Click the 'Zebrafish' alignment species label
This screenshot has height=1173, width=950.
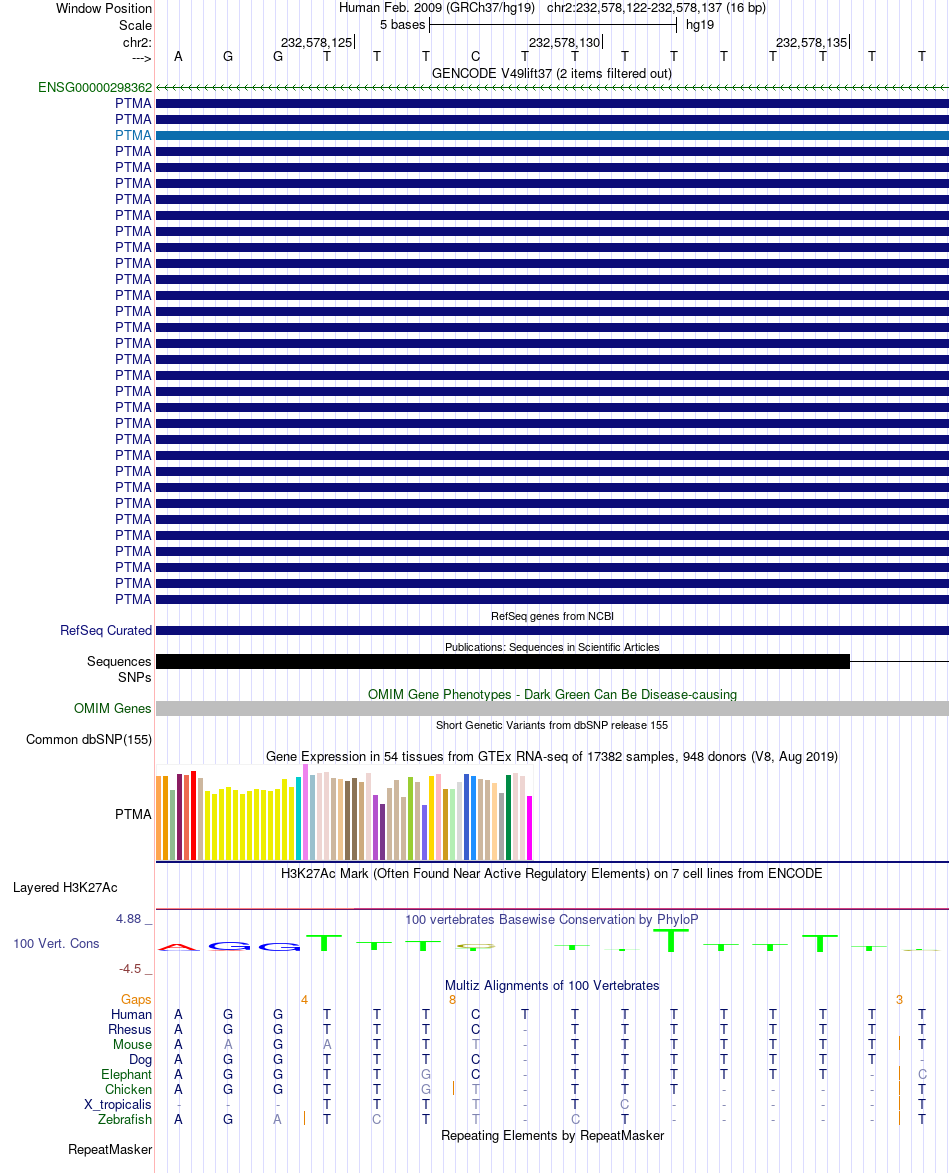point(125,1119)
